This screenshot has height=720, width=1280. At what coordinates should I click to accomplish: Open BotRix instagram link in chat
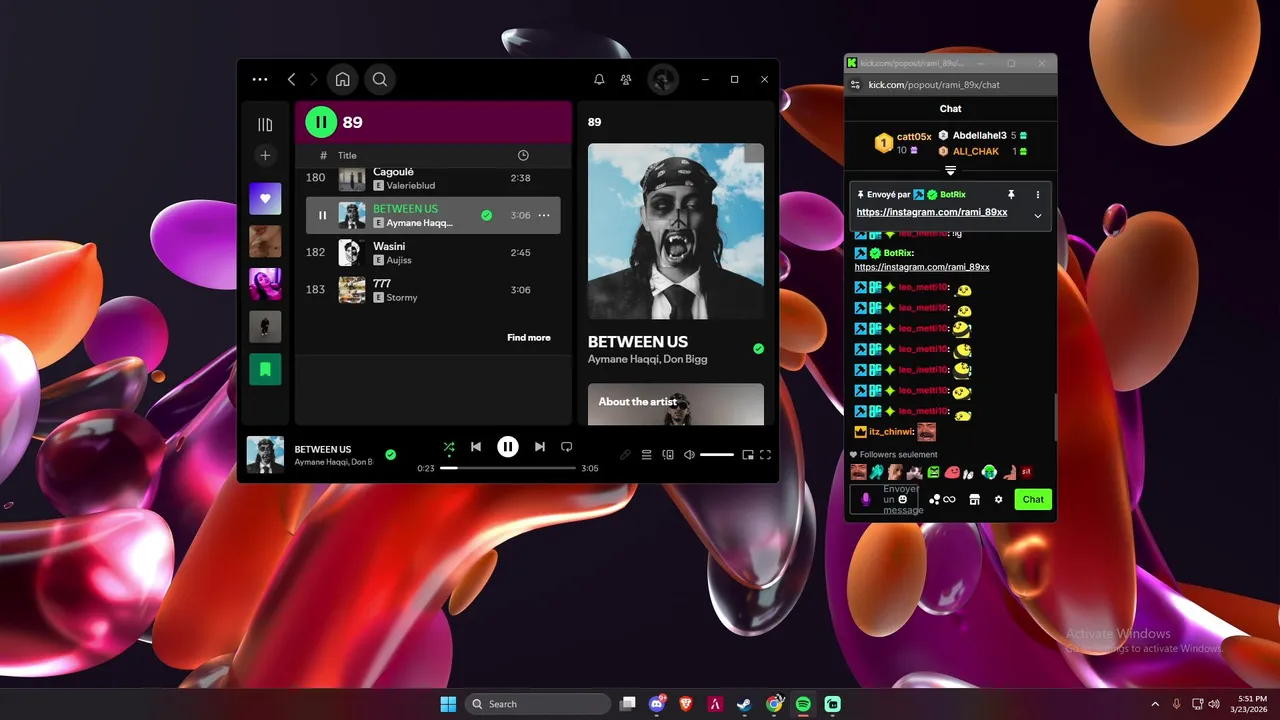tap(922, 267)
